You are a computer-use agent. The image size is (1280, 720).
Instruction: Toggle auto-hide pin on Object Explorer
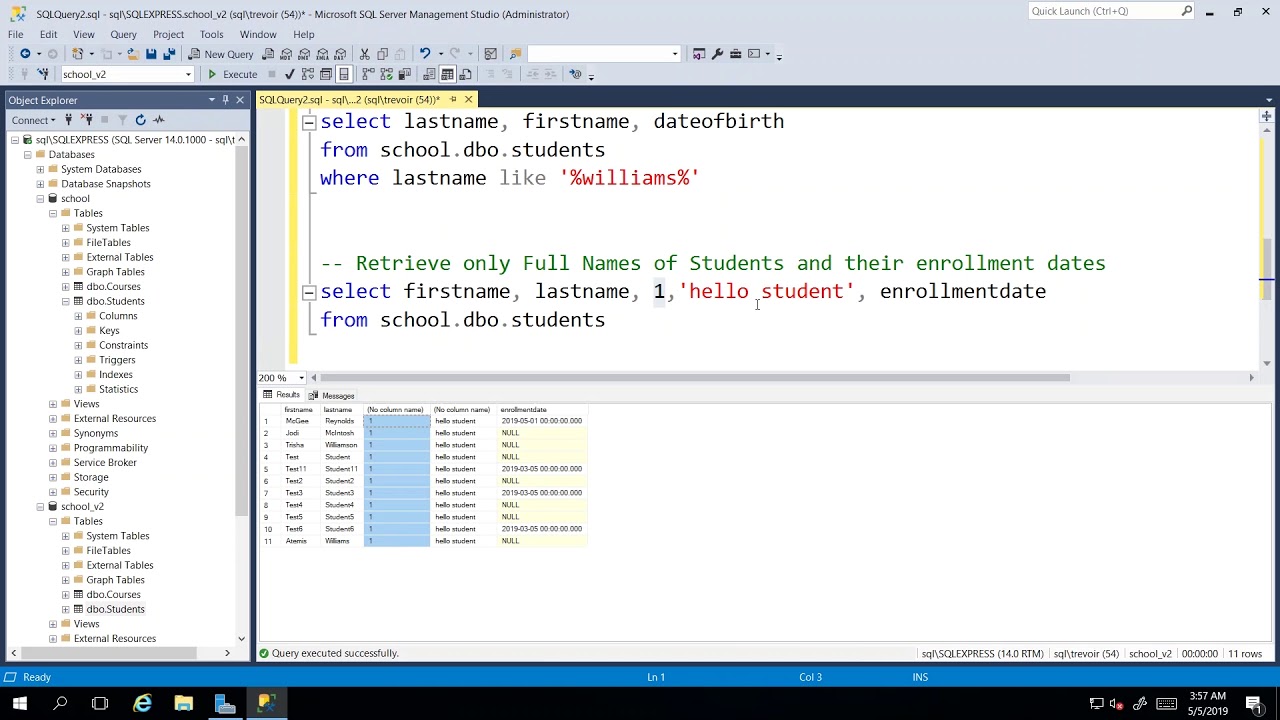click(x=226, y=99)
